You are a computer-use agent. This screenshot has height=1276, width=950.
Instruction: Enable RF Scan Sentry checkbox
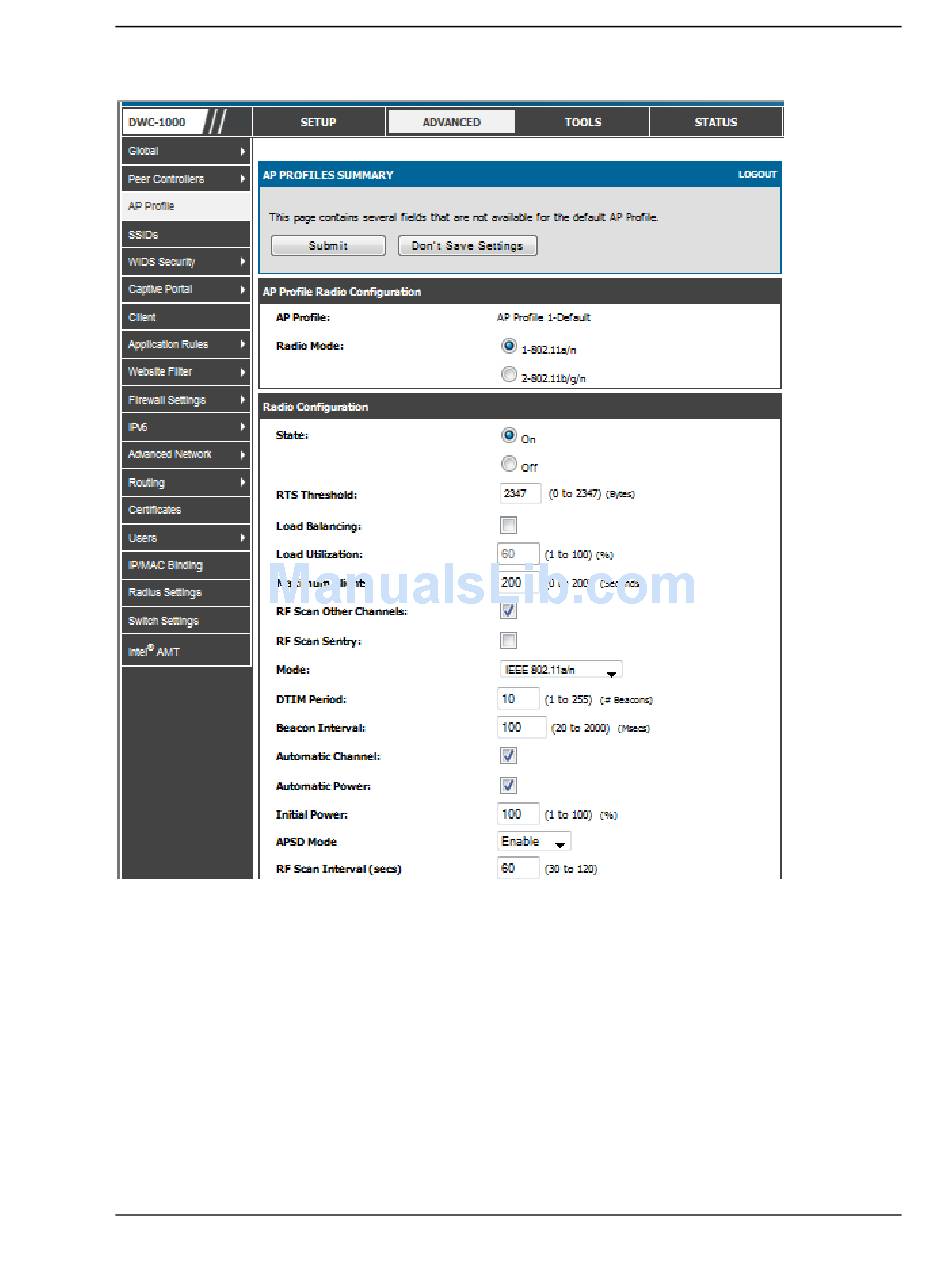(509, 641)
